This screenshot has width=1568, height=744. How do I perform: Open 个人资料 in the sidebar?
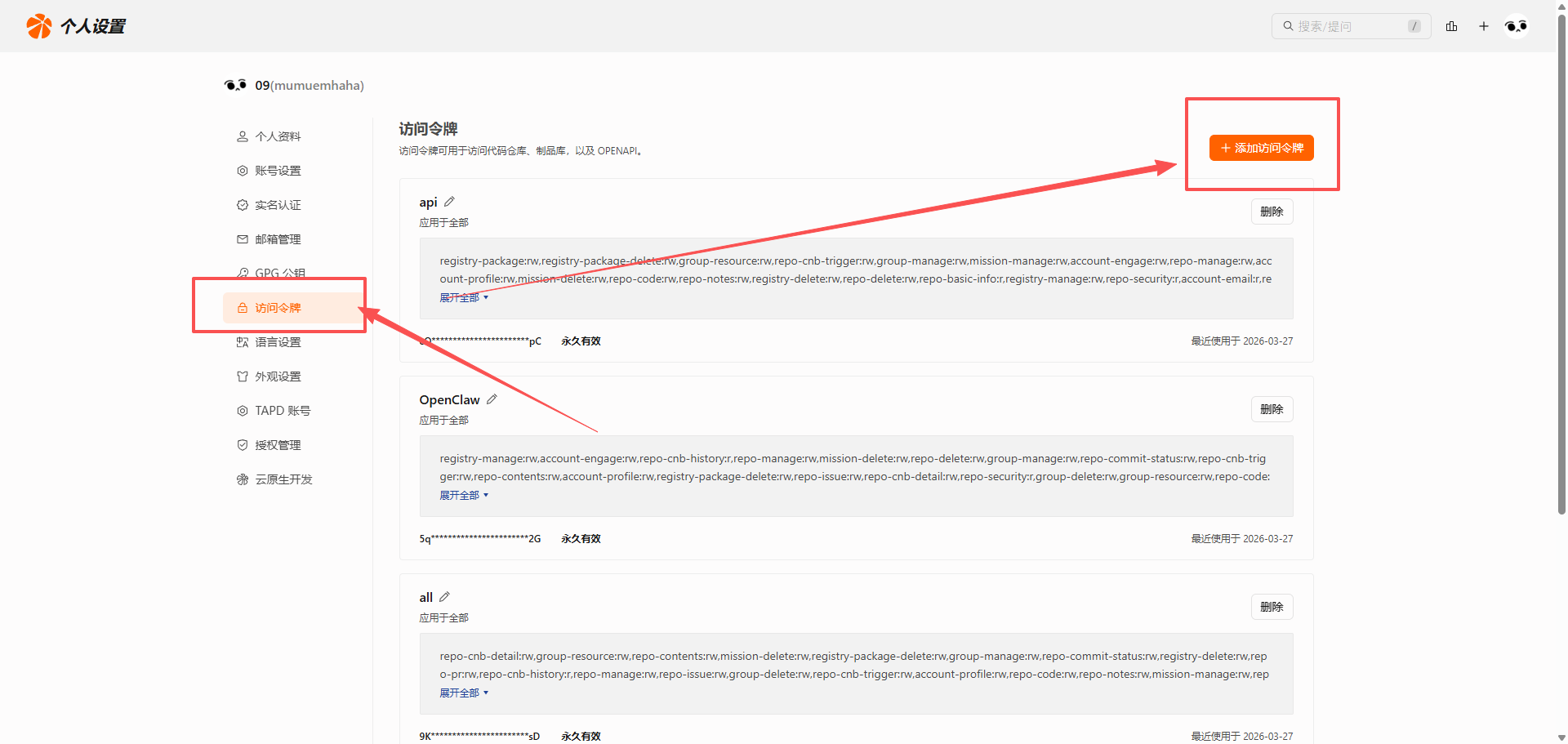pyautogui.click(x=278, y=136)
